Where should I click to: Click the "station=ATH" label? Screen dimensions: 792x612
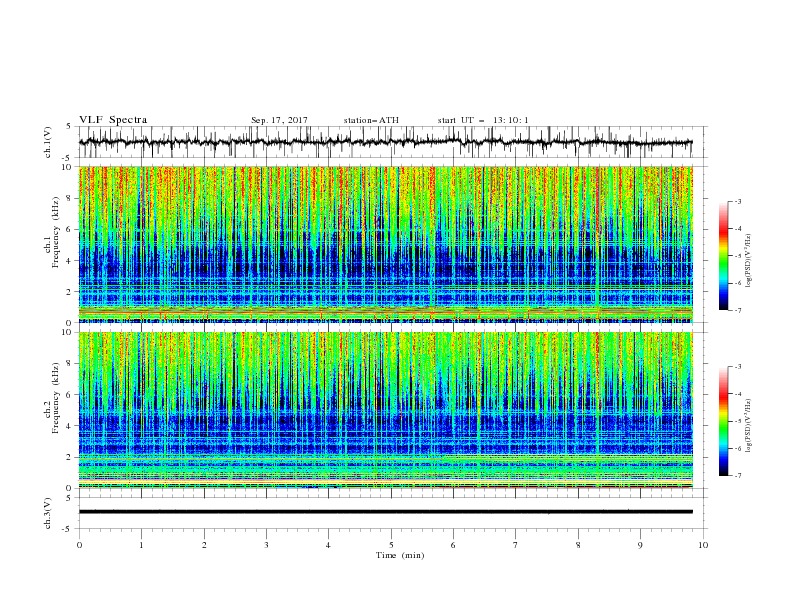(371, 120)
